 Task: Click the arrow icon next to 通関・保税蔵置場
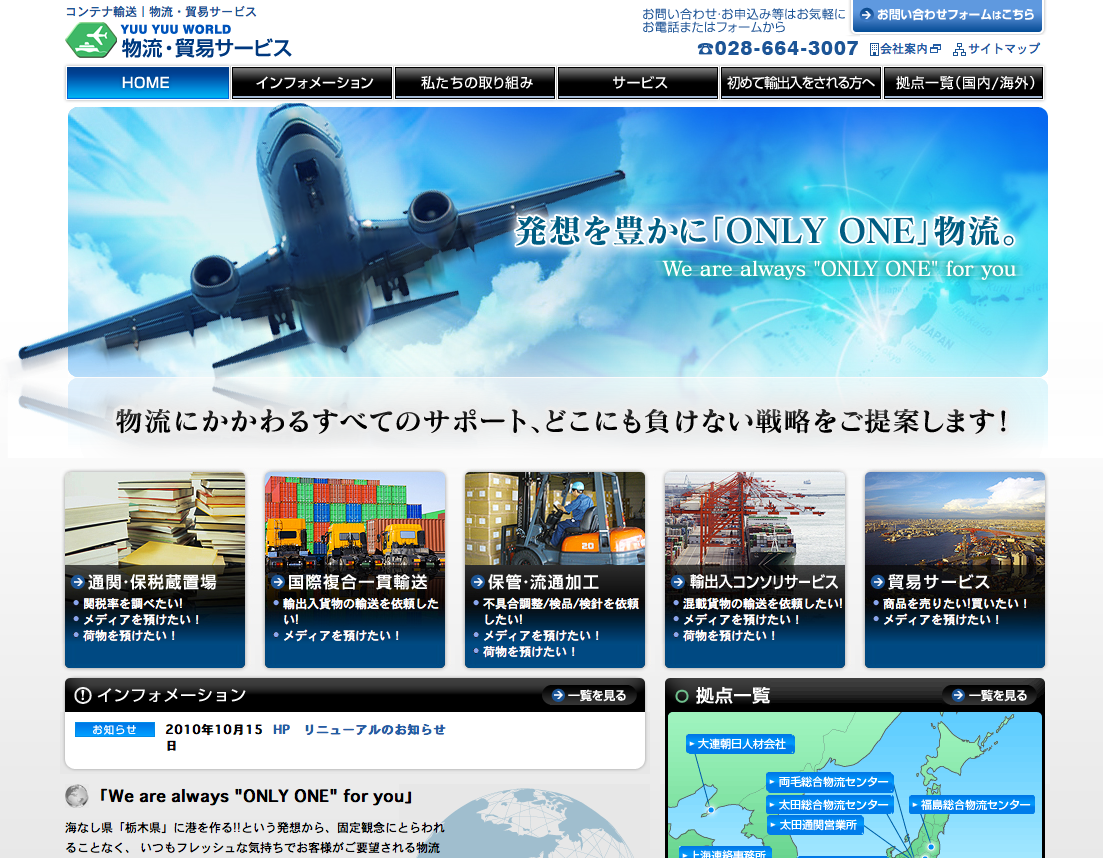coord(78,582)
